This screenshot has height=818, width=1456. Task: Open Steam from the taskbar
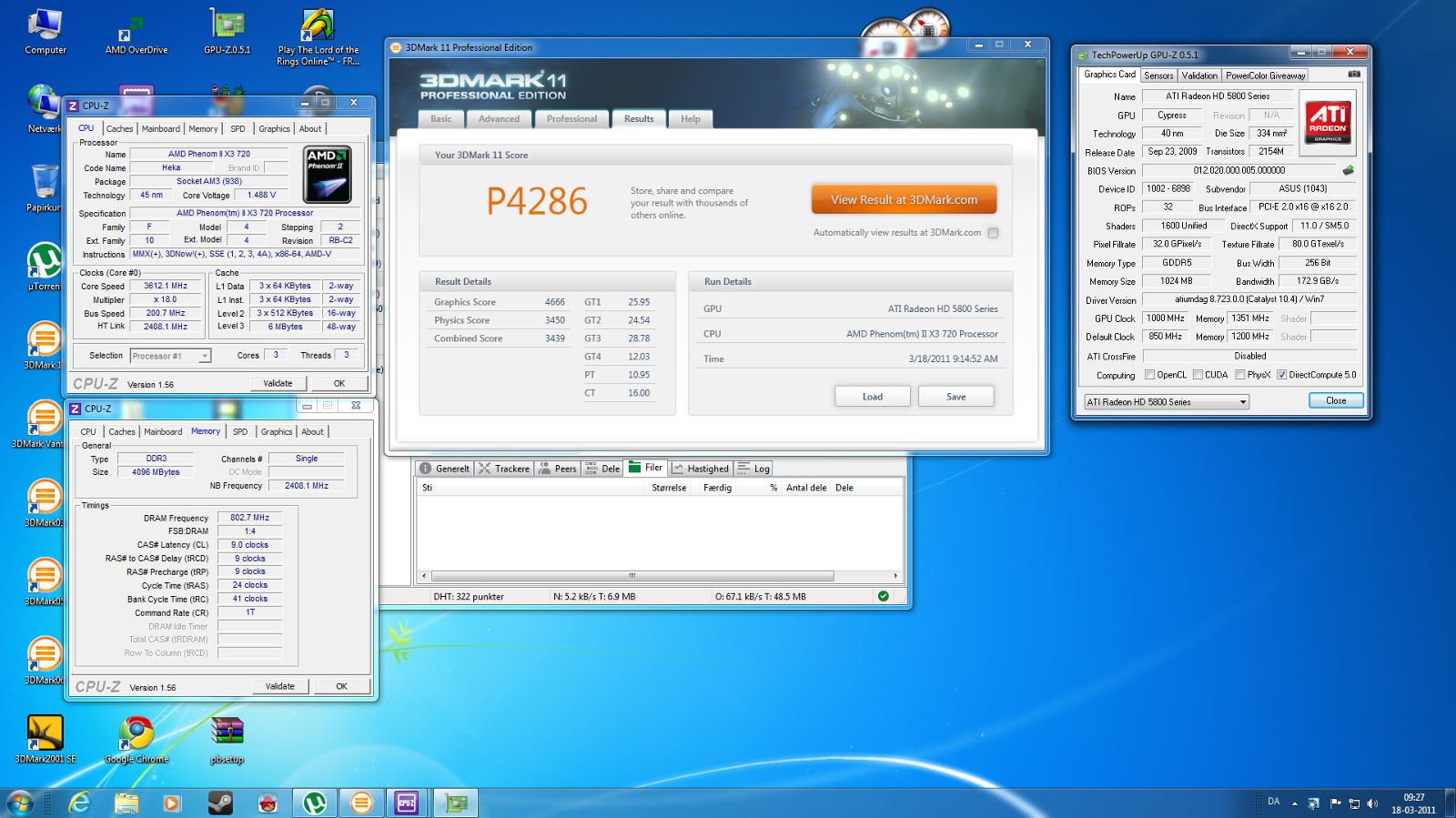click(x=220, y=803)
